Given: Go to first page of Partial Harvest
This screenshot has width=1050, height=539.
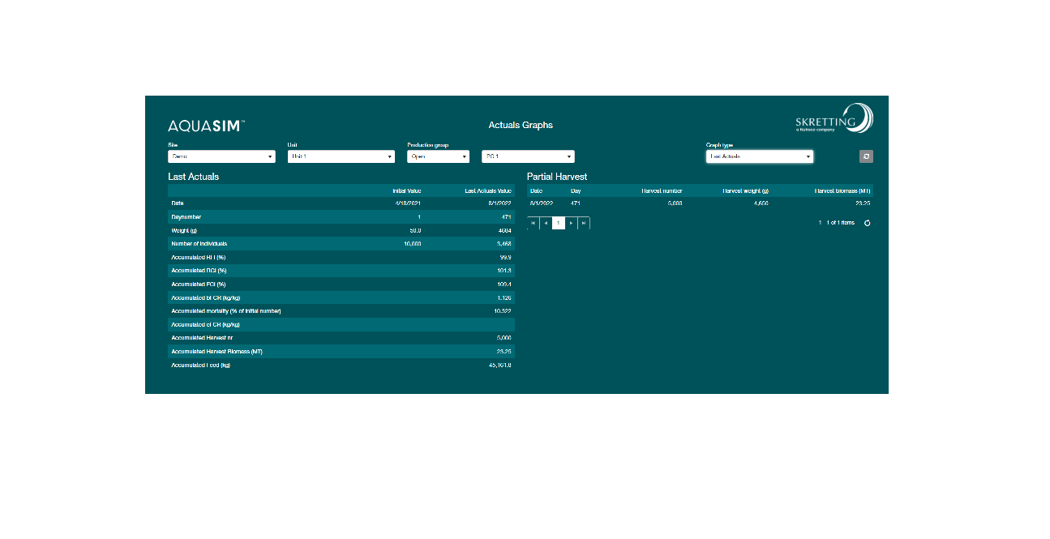Looking at the screenshot, I should [x=533, y=223].
